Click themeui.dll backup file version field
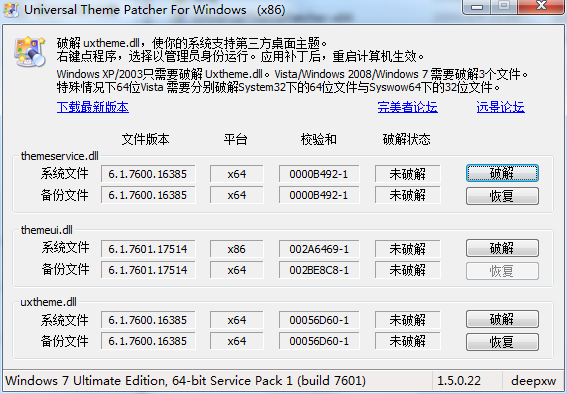Image resolution: width=567 pixels, height=394 pixels. (148, 270)
